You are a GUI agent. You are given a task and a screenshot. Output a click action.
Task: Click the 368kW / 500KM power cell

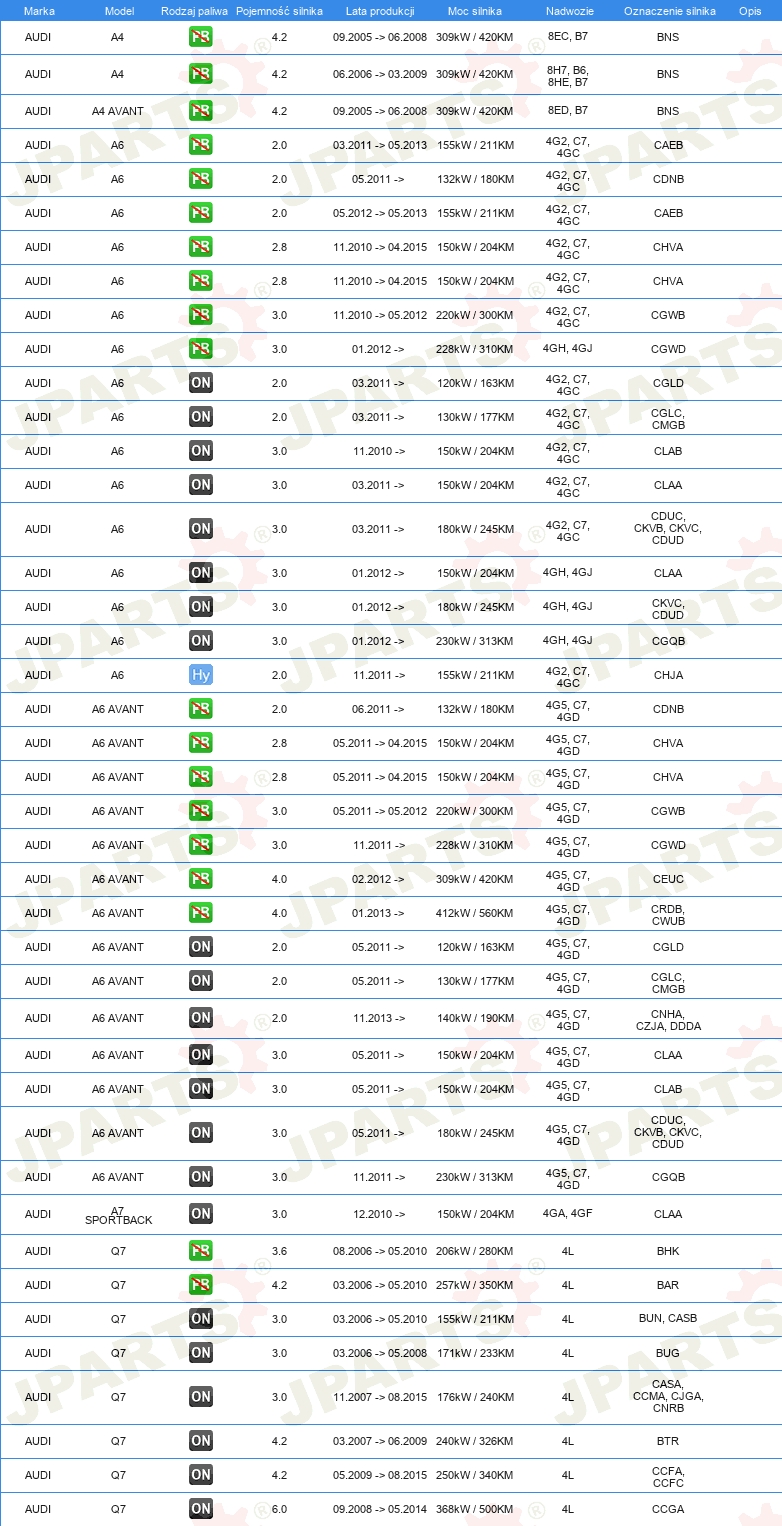475,1509
